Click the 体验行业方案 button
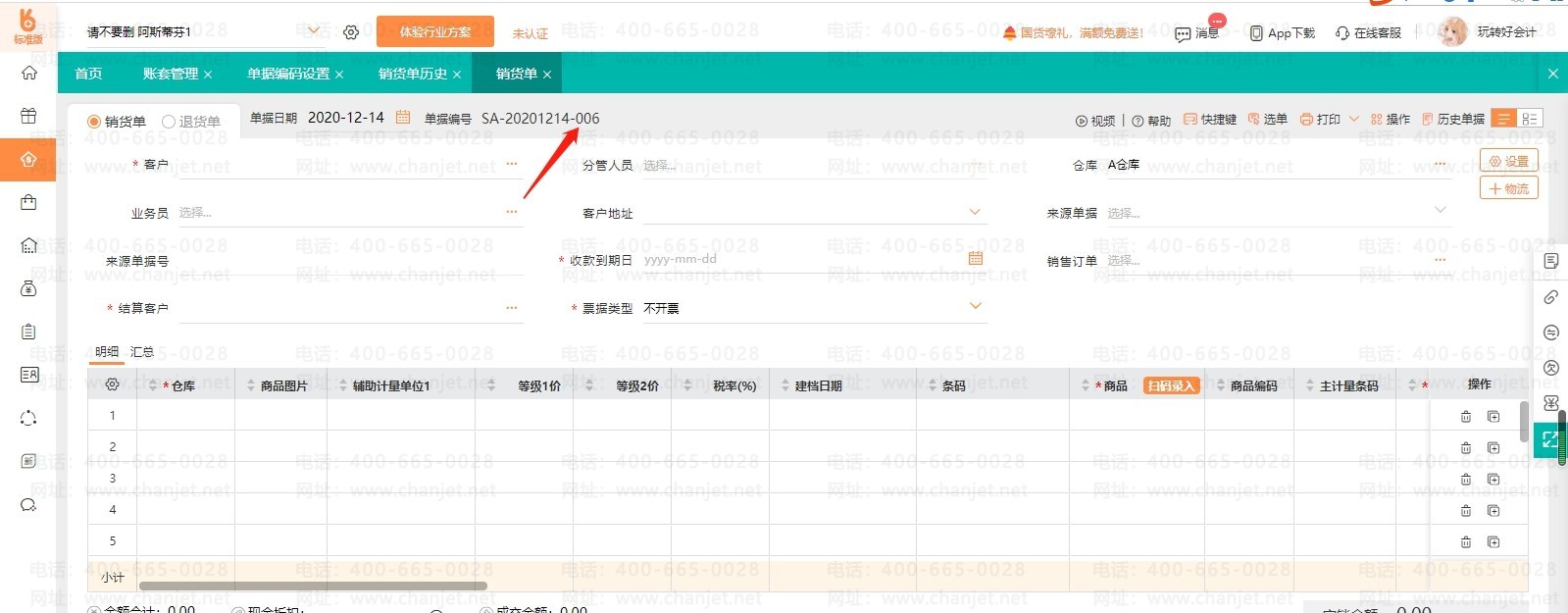This screenshot has height=613, width=1568. click(x=435, y=31)
